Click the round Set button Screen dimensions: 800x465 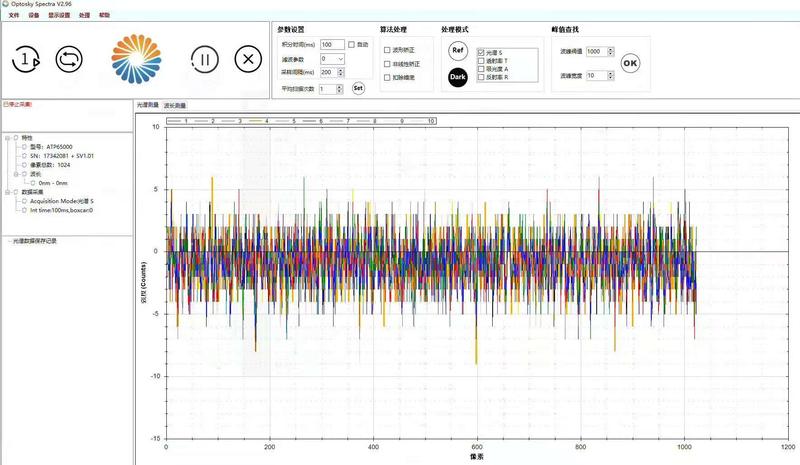(x=358, y=88)
